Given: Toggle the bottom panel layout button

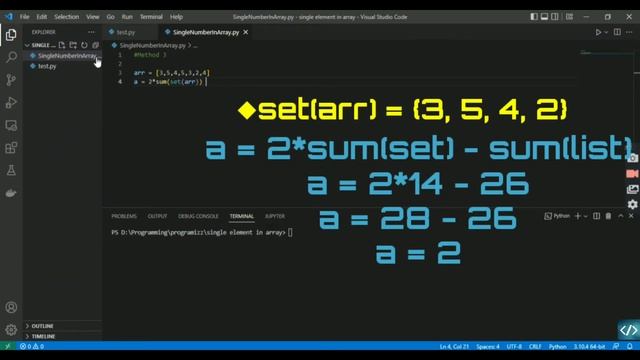Looking at the screenshot, I should [544, 17].
